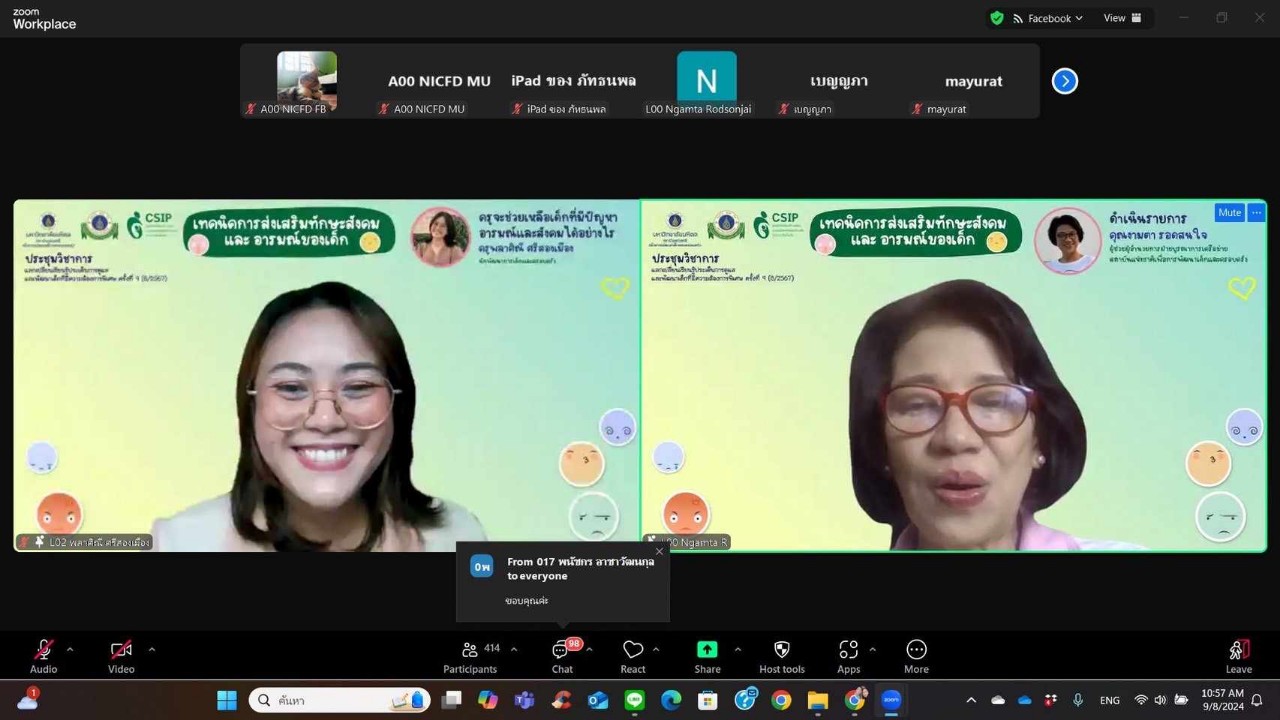1280x720 pixels.
Task: Open File Explorer from taskbar
Action: click(818, 700)
